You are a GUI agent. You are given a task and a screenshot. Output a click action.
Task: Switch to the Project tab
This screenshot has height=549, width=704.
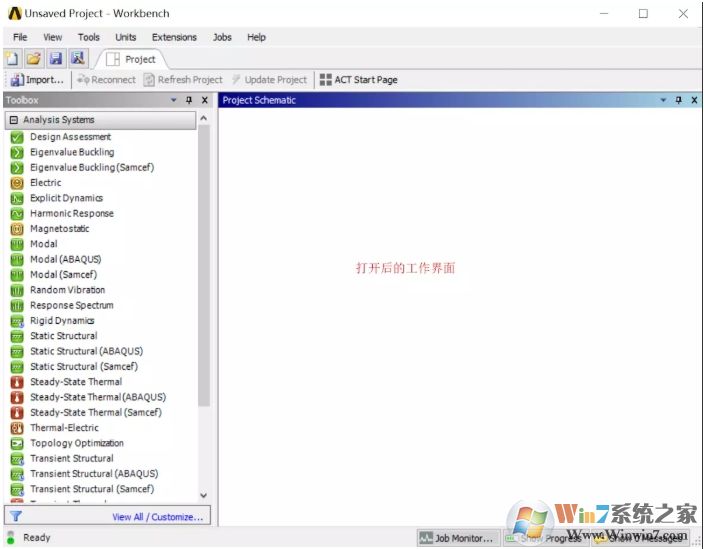pyautogui.click(x=131, y=59)
